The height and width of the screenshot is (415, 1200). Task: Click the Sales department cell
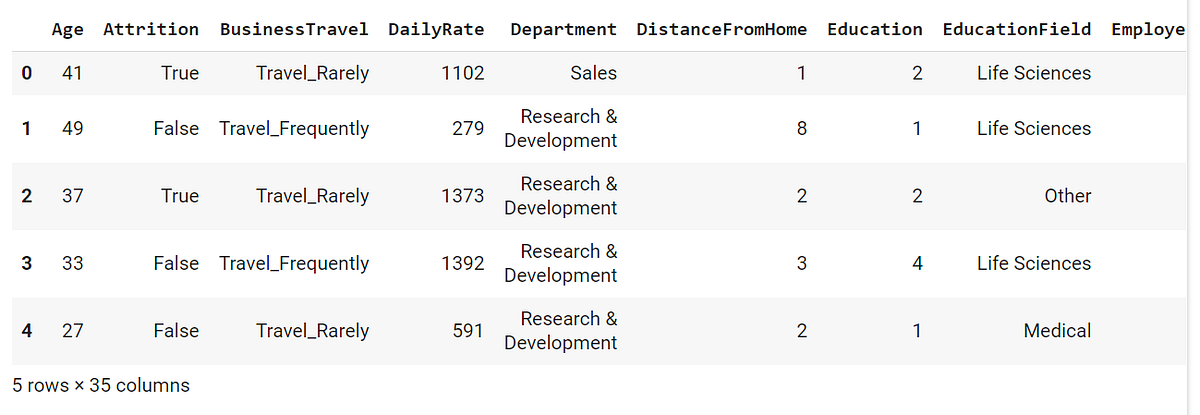(593, 73)
